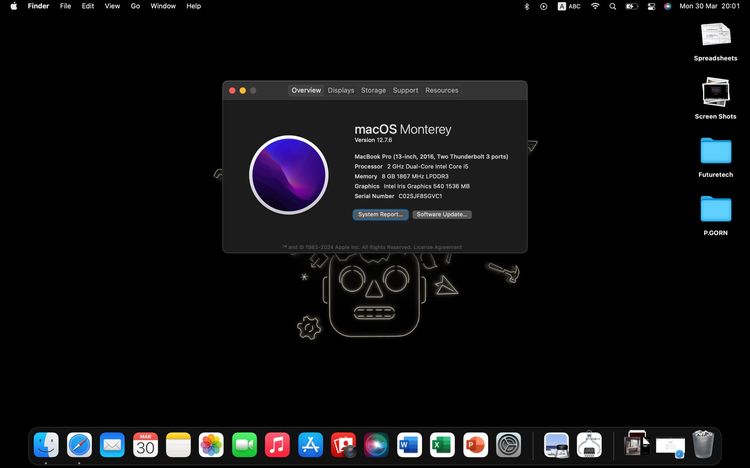
Task: Start FaceTime from the Dock
Action: [x=244, y=445]
